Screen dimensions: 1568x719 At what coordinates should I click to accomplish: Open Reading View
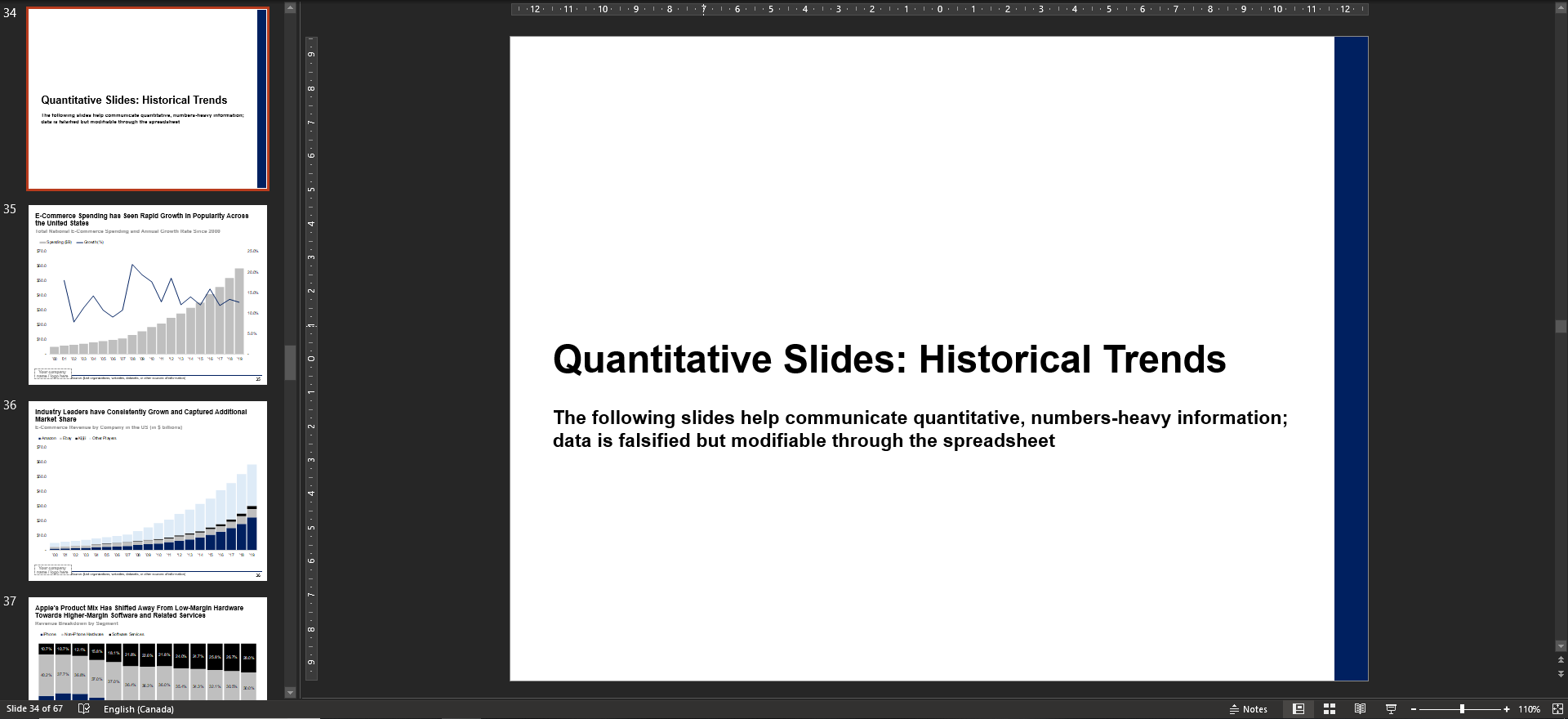(1360, 708)
